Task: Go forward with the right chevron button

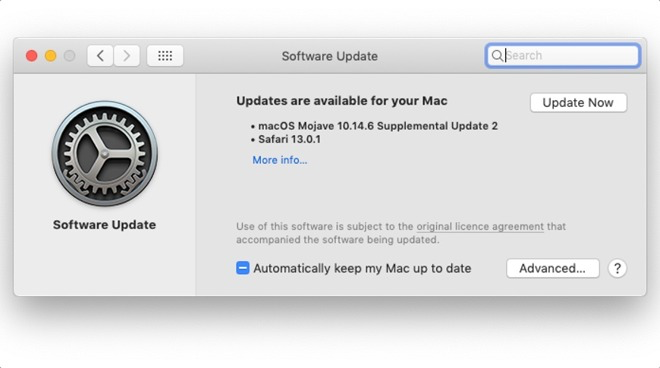Action: (x=127, y=56)
